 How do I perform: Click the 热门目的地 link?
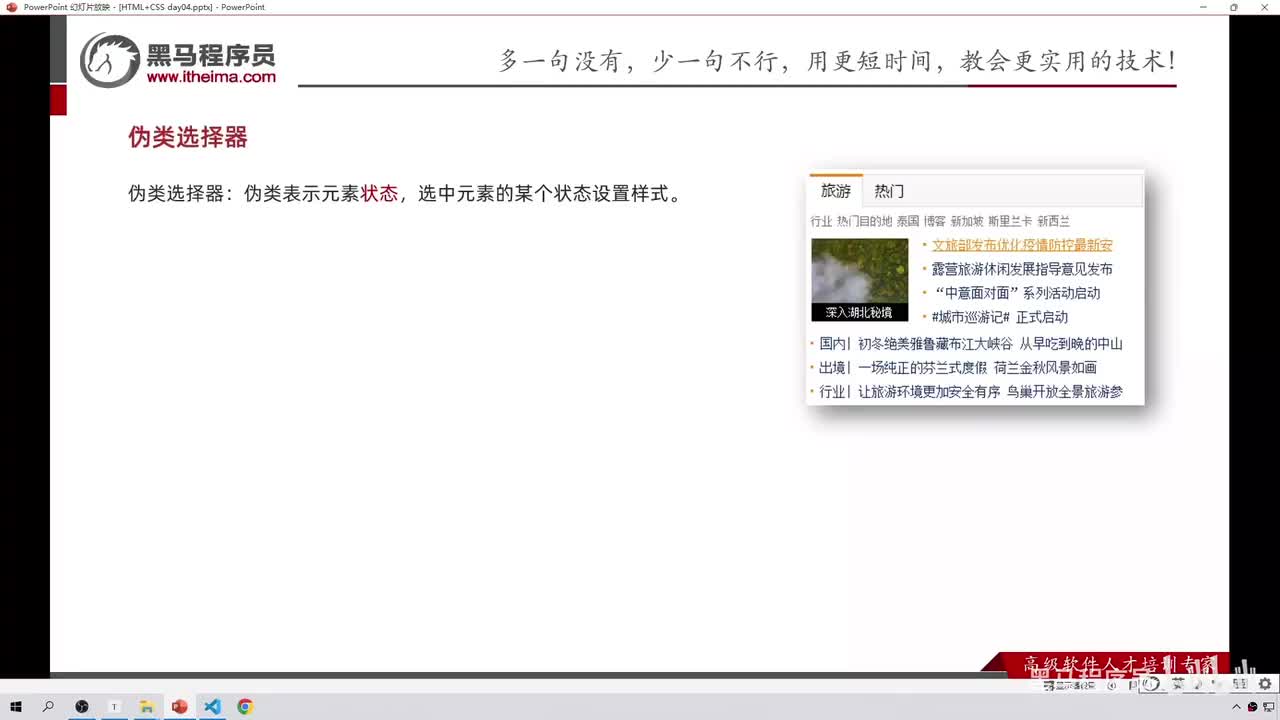[x=864, y=221]
